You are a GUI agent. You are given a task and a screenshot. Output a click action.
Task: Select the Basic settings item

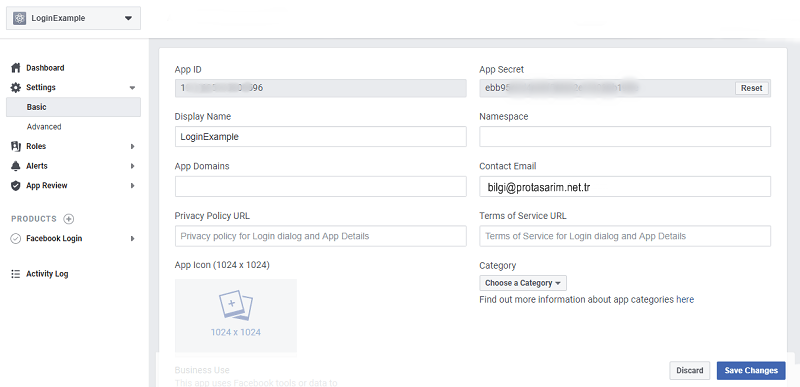pyautogui.click(x=73, y=107)
